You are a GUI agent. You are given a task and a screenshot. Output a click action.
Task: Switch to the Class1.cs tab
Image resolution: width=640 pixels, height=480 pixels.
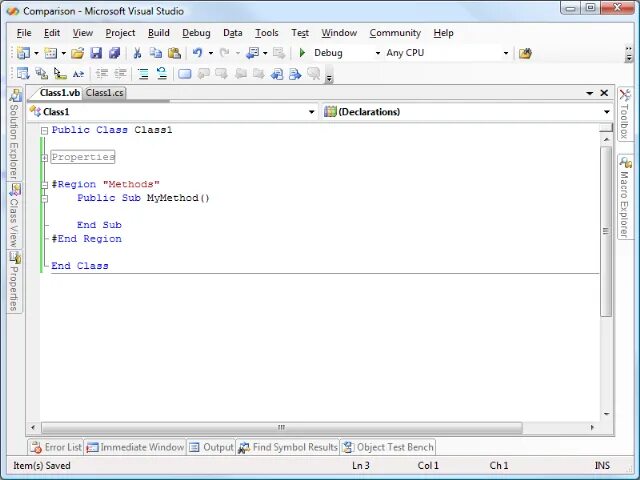tap(104, 93)
